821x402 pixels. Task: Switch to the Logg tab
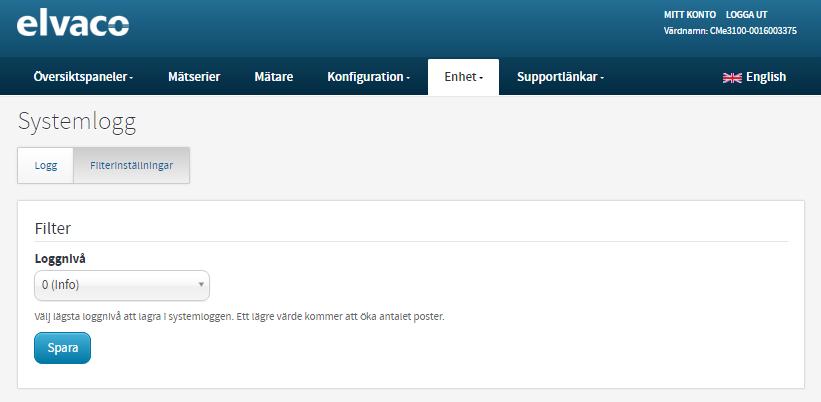coord(46,165)
